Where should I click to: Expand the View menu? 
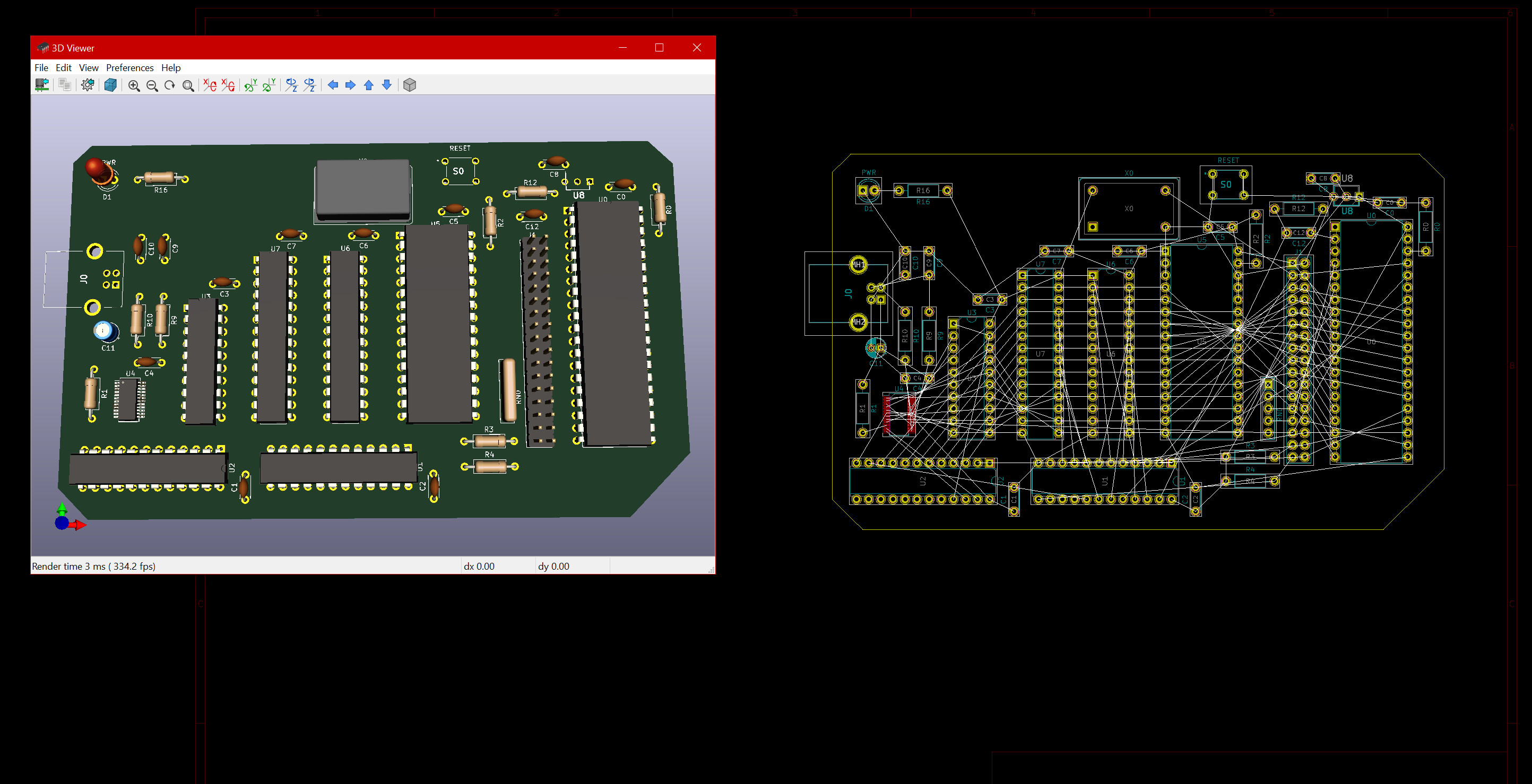[x=89, y=68]
